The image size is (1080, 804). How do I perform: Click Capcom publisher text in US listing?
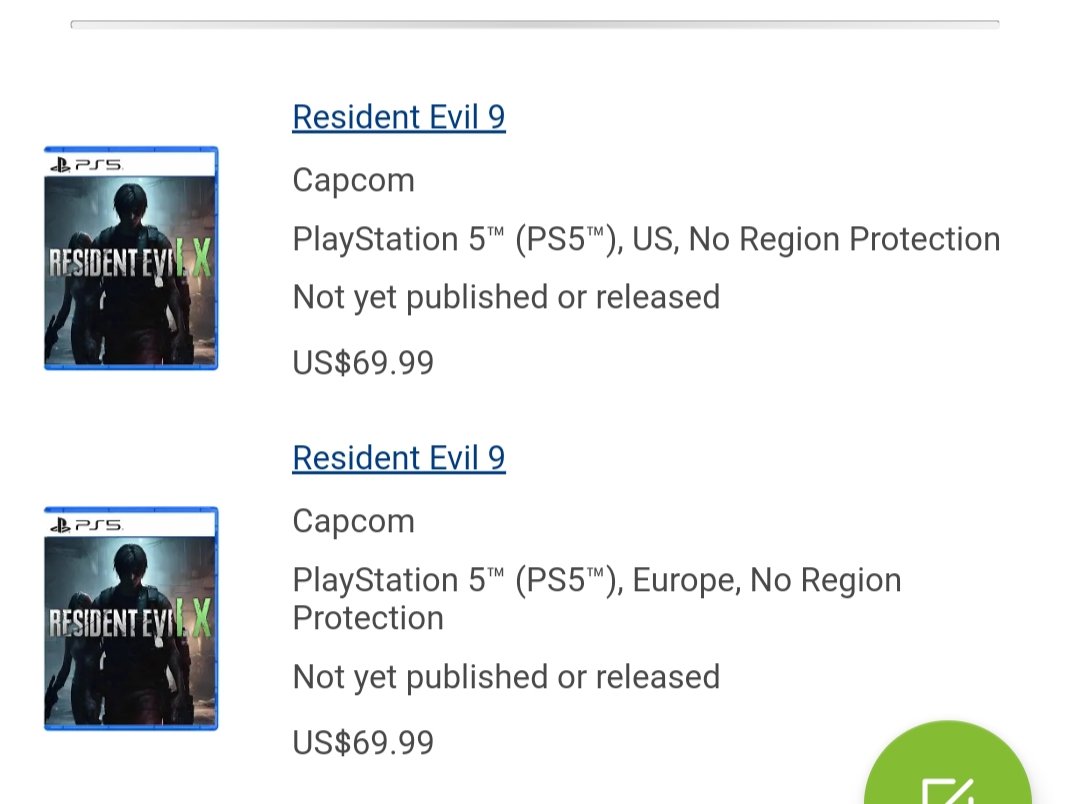[353, 181]
